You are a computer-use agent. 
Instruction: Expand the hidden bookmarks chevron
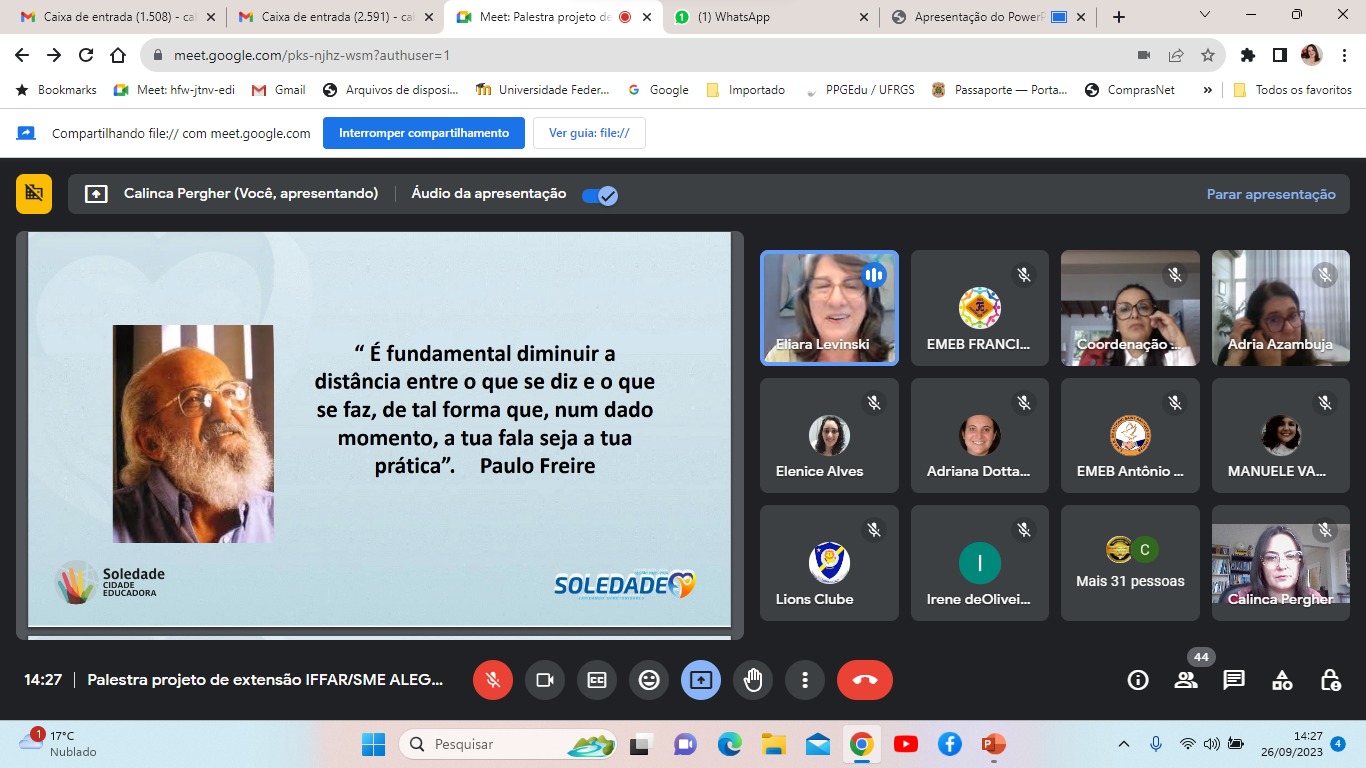coord(1207,90)
